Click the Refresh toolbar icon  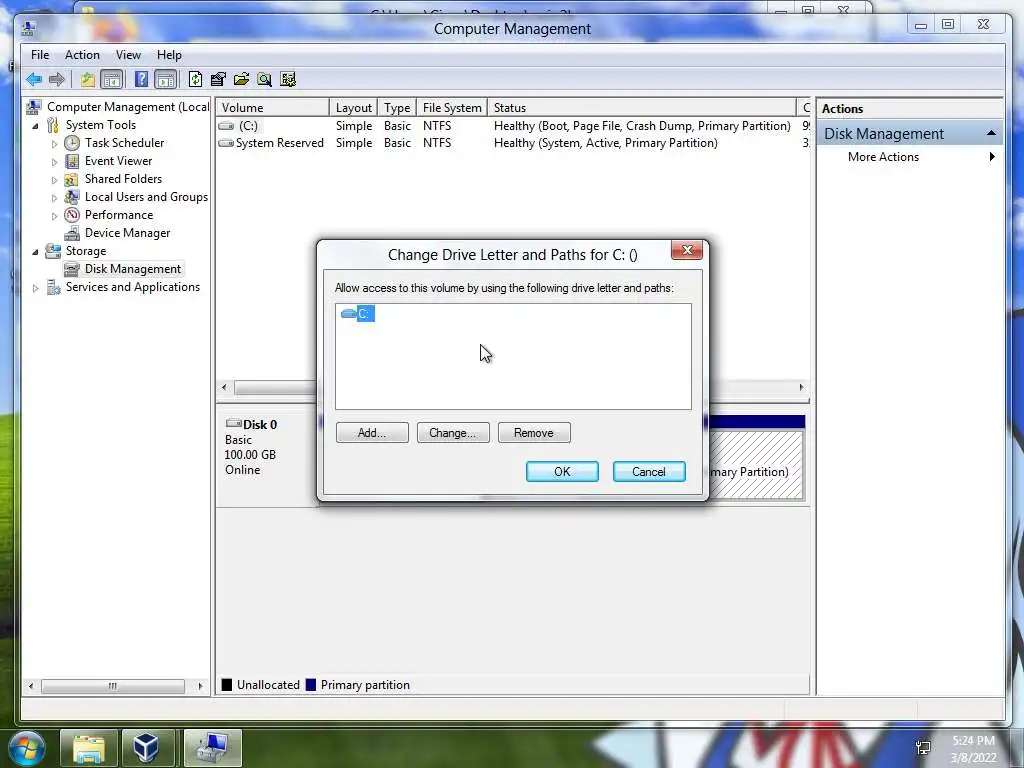coord(195,80)
